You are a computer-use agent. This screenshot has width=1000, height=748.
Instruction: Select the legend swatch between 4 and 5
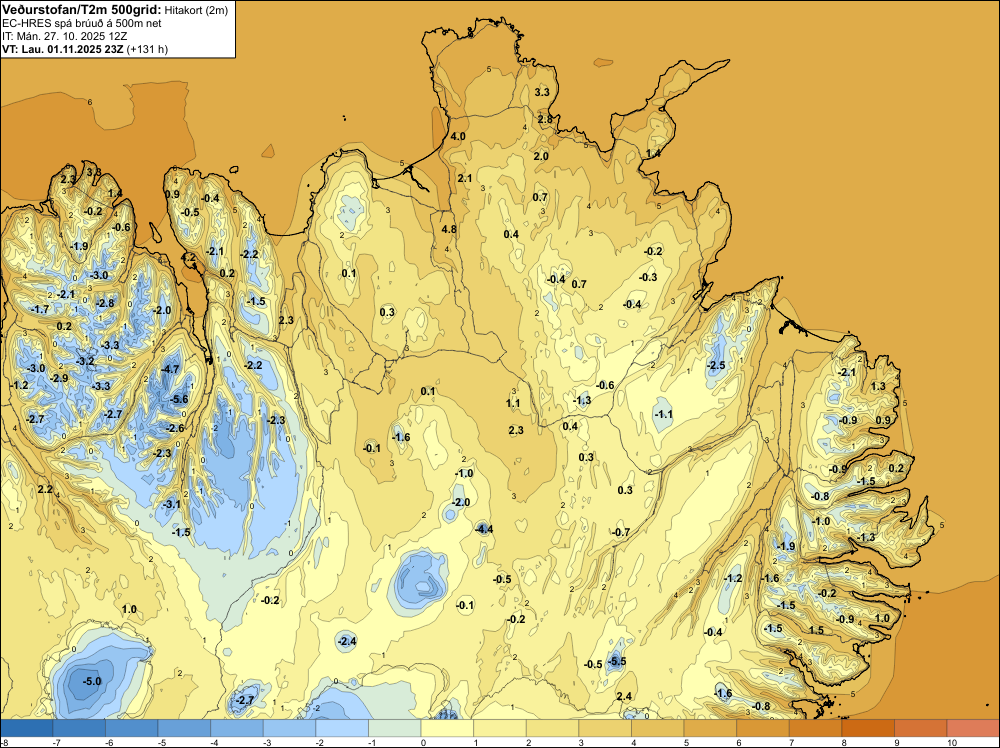[x=658, y=728]
